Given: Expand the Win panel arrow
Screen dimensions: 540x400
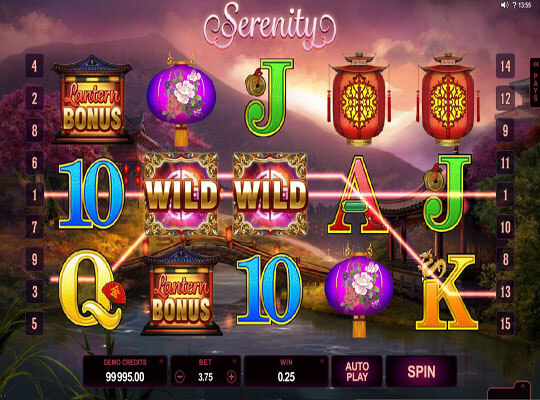Looking at the screenshot, I should [x=322, y=361].
